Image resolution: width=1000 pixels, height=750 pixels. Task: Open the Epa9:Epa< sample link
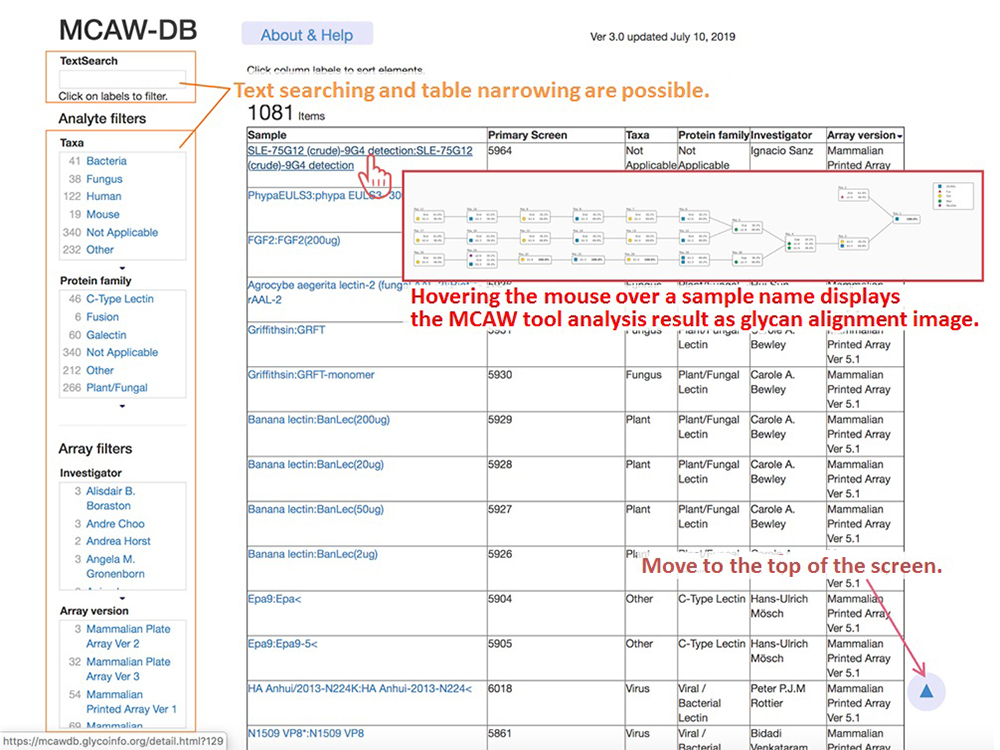275,599
